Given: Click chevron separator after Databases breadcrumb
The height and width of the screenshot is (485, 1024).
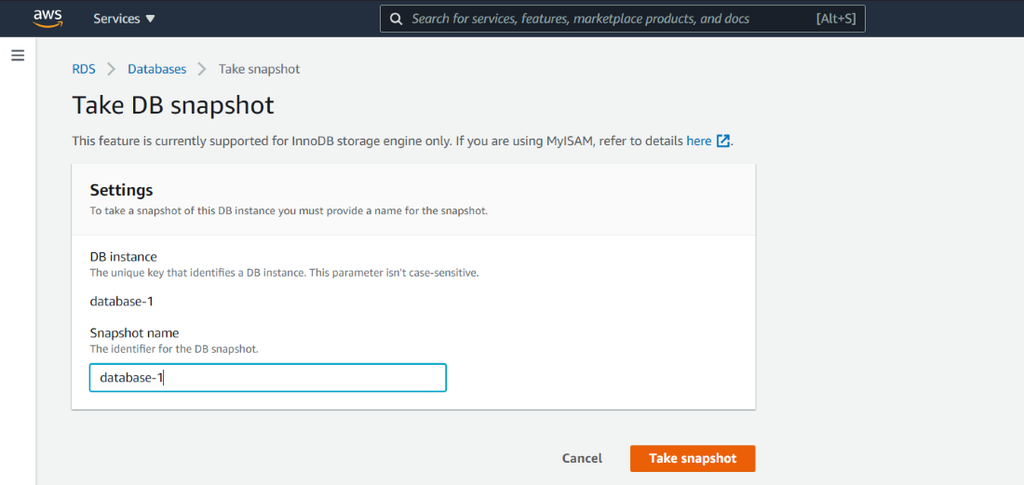Looking at the screenshot, I should point(202,69).
